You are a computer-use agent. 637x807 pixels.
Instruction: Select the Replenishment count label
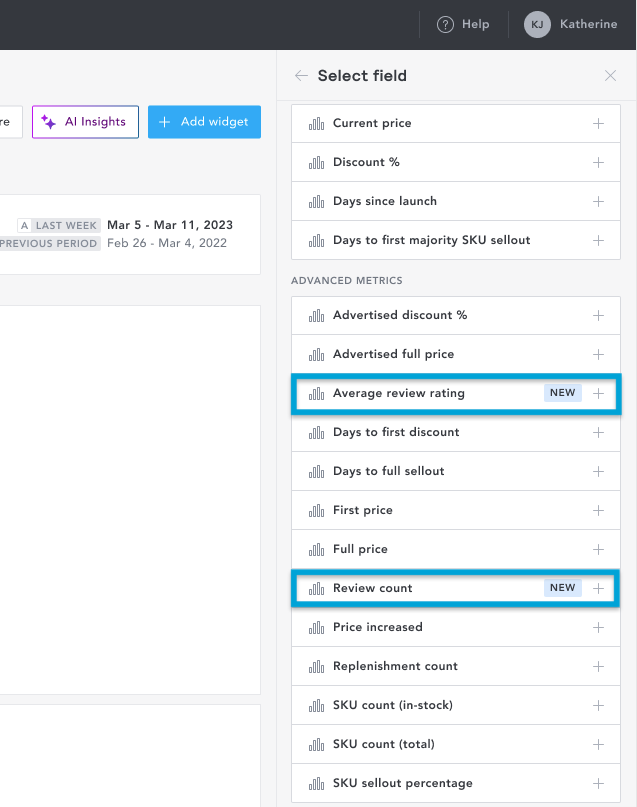tap(395, 666)
